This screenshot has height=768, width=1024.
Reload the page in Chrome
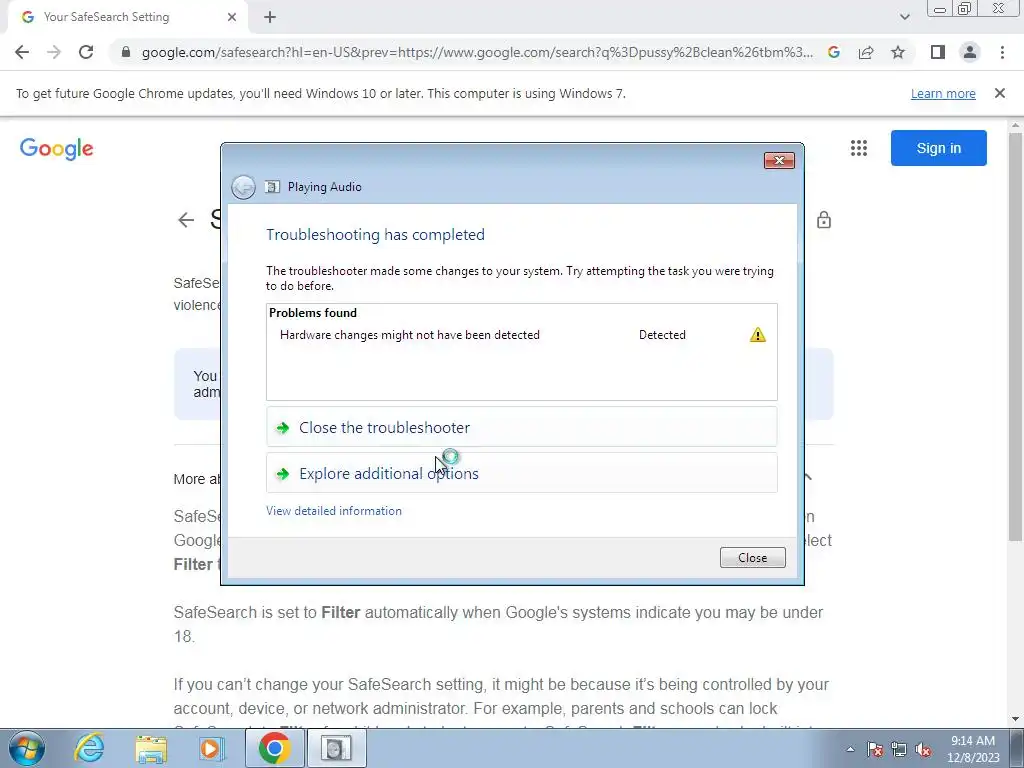coord(86,52)
